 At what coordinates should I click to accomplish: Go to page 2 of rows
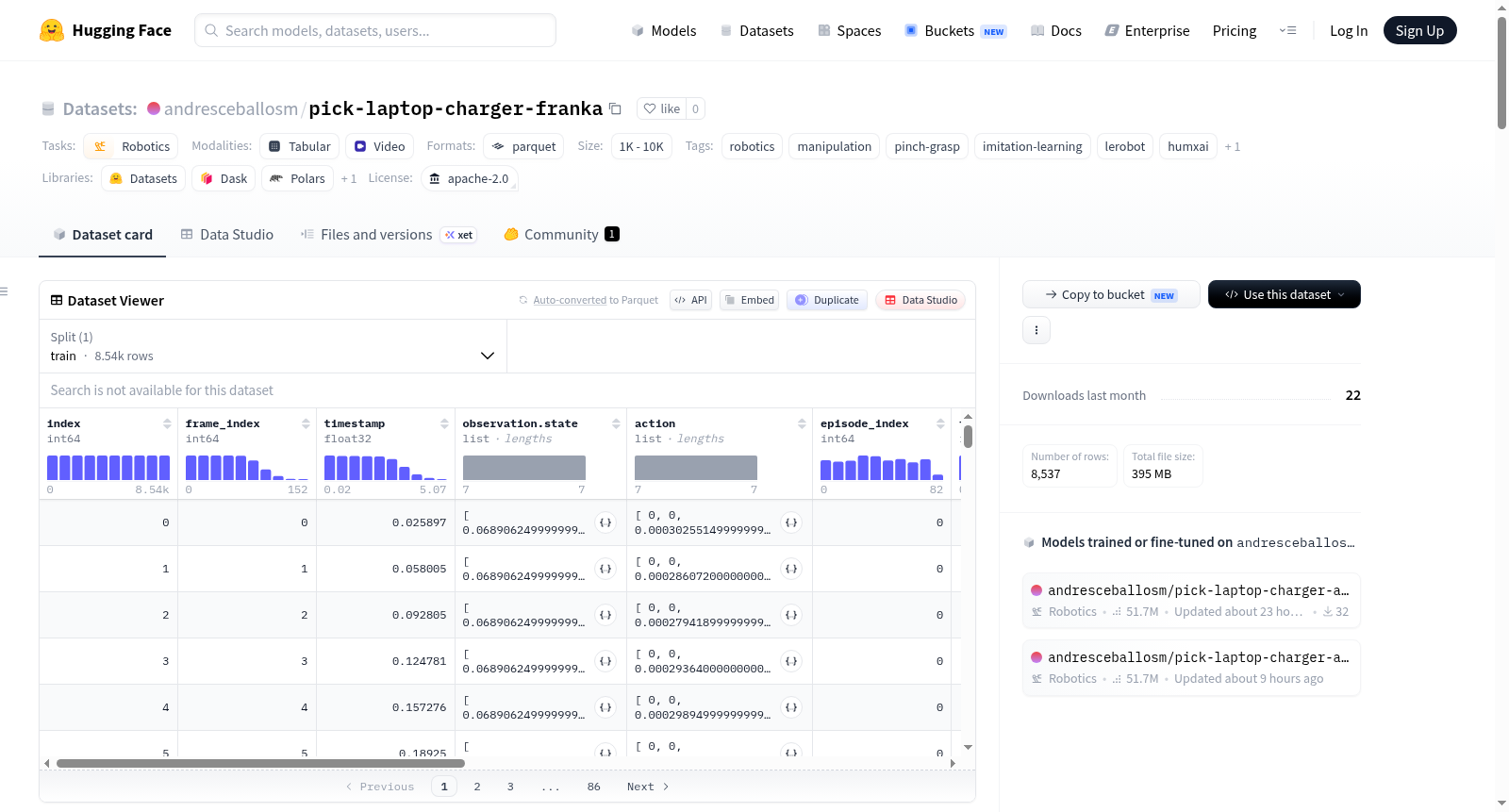click(477, 787)
